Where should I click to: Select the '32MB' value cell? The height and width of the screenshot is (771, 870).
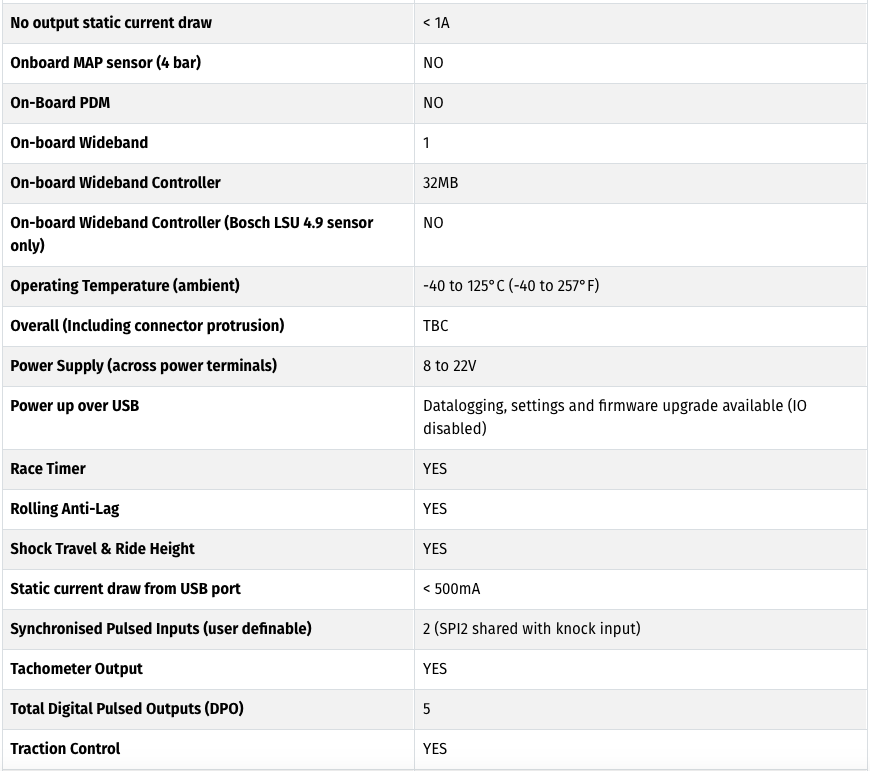tap(440, 183)
